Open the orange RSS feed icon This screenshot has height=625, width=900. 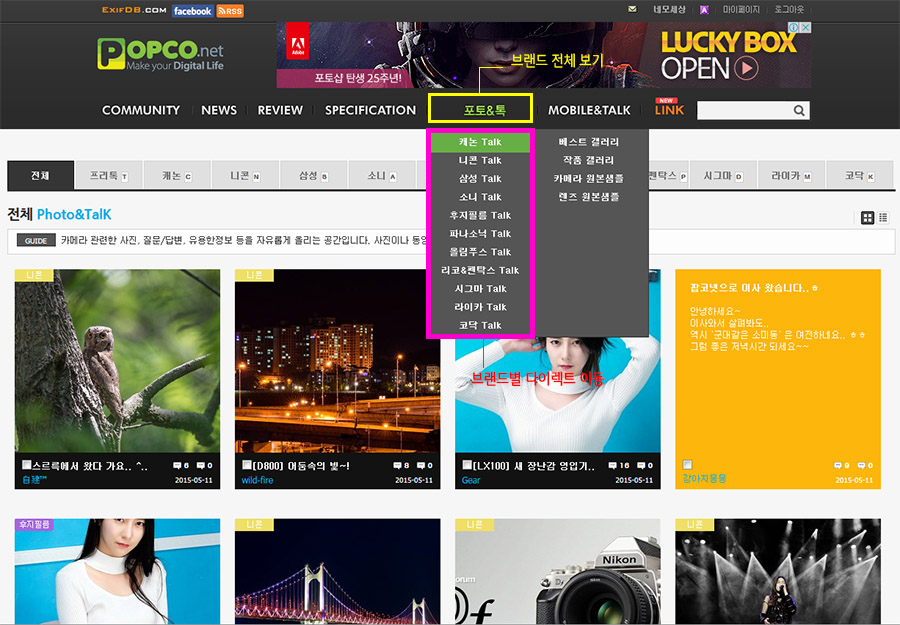coord(230,11)
